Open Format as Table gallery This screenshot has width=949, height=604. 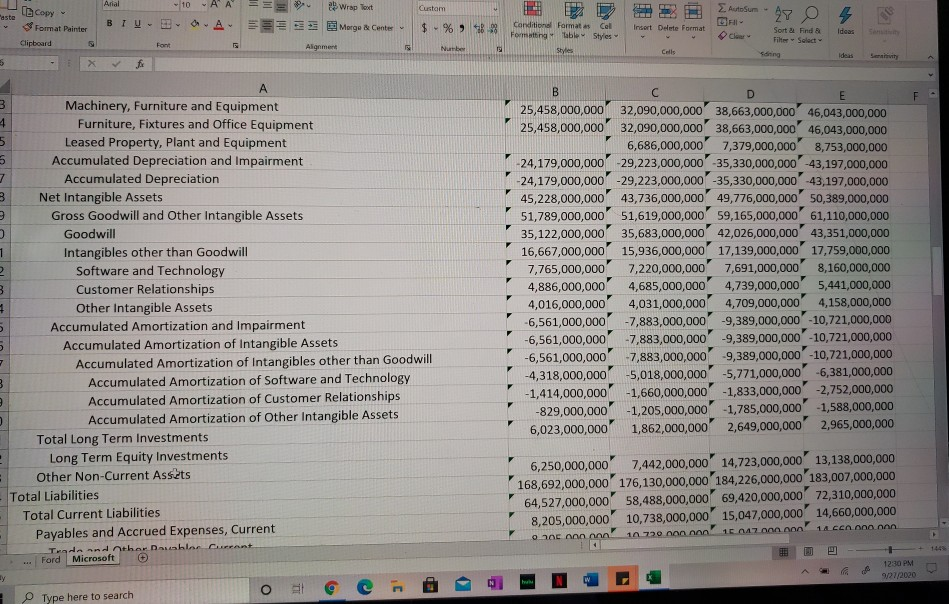click(573, 19)
